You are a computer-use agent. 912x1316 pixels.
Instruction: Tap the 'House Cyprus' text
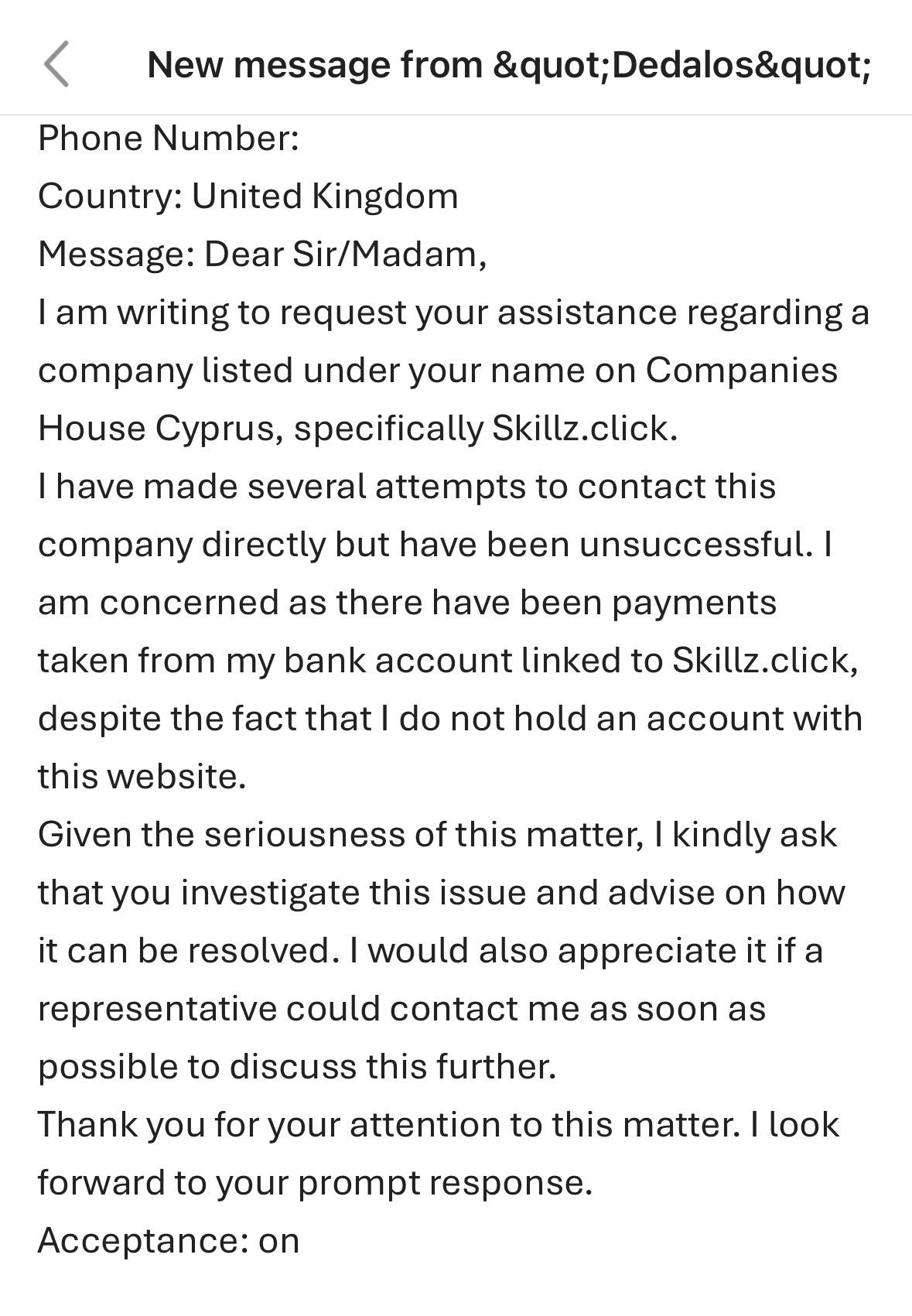coord(161,429)
